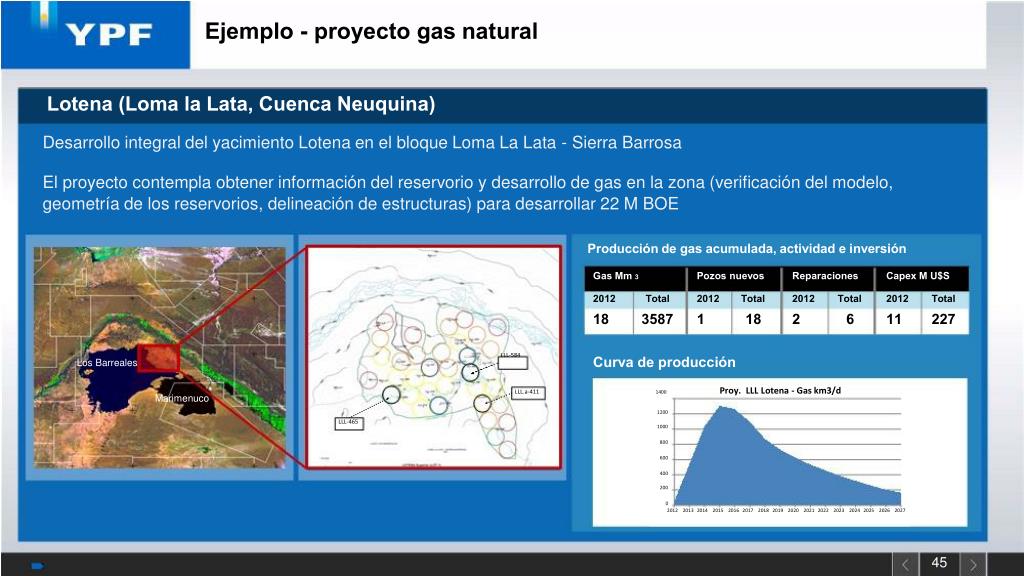Screen dimensions: 1024x576
Task: Click the Pozos nuevos total value '18'
Action: 753,319
